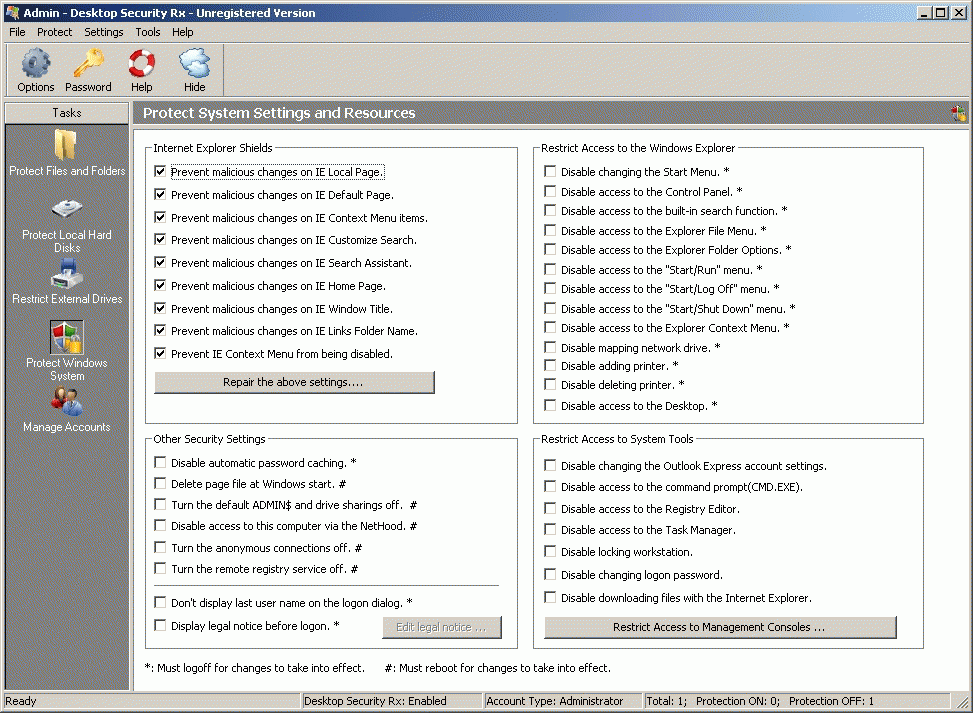
Task: Toggle IE Context Menu items protection checkbox
Action: coord(160,217)
